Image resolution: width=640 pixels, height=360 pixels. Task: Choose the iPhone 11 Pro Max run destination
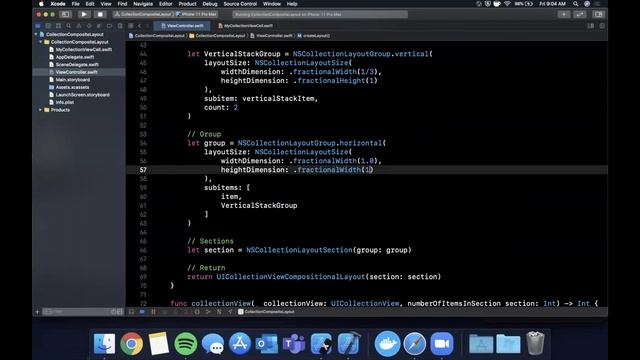197,14
